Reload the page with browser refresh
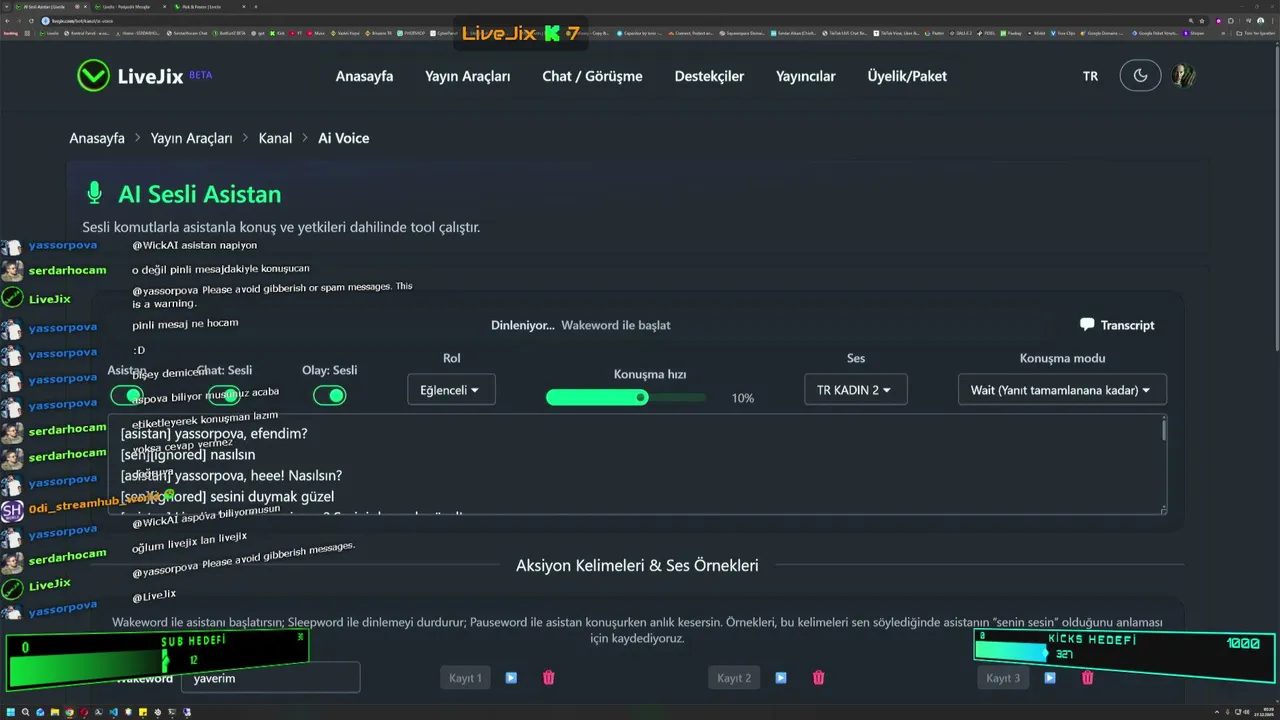Viewport: 1280px width, 720px height. click(x=31, y=20)
